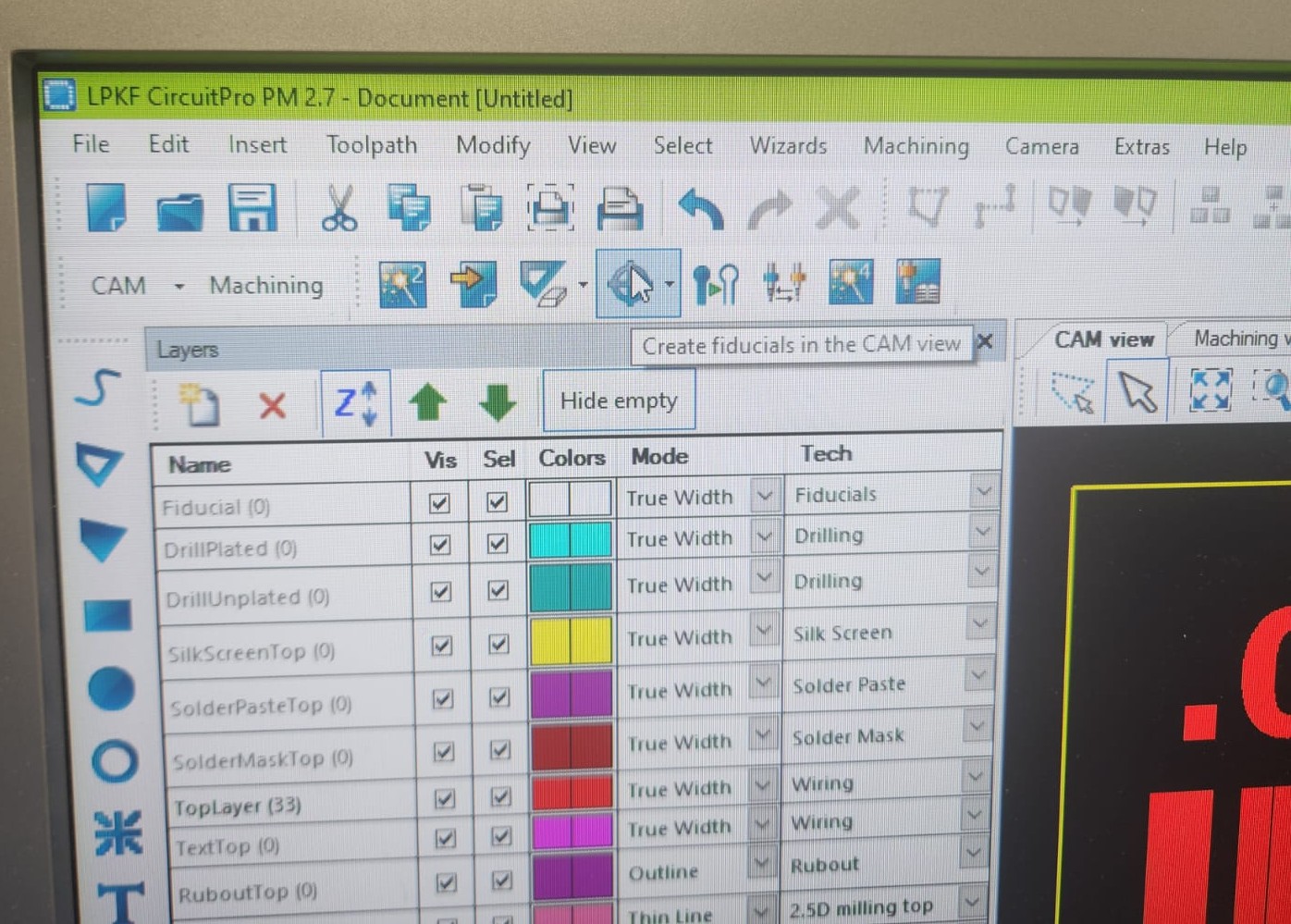Click the Paste clipboard icon
Viewport: 1291px width, 924px height.
[x=481, y=208]
